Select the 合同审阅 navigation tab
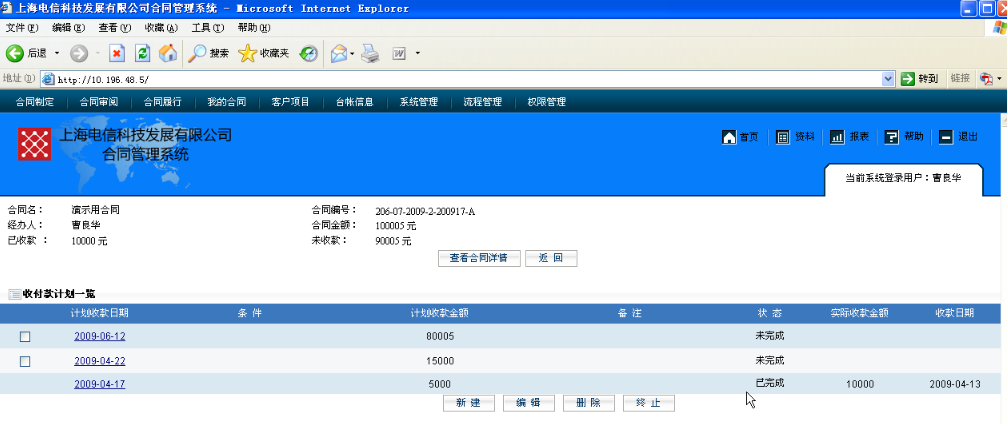 point(98,102)
